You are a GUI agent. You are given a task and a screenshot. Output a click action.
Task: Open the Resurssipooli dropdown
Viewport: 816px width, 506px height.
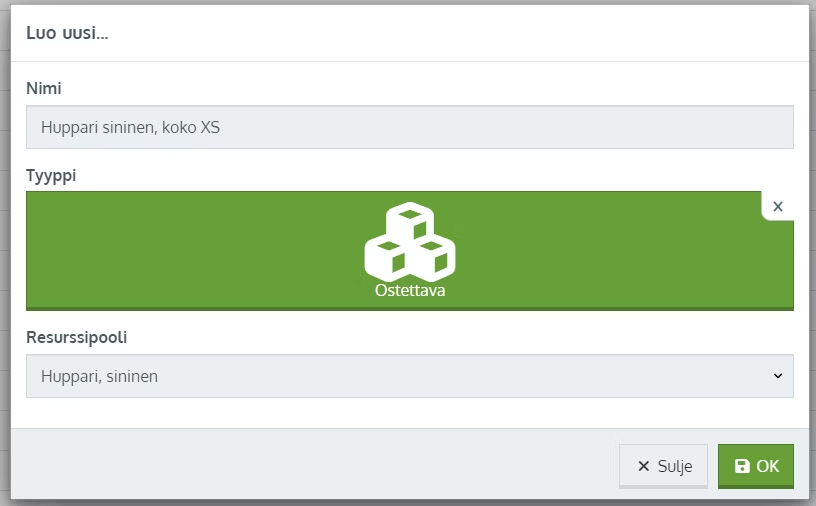coord(410,376)
